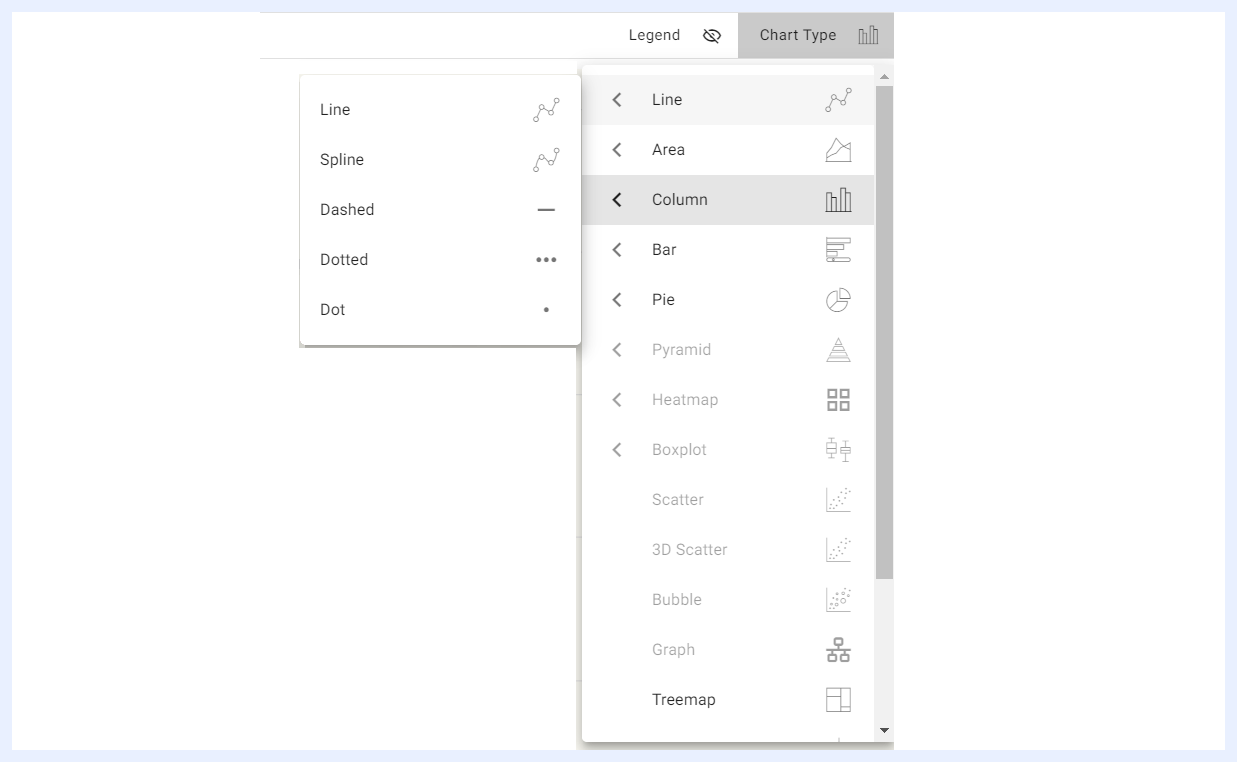Expand the Line submenu chevron
The height and width of the screenshot is (762, 1237).
(x=617, y=100)
